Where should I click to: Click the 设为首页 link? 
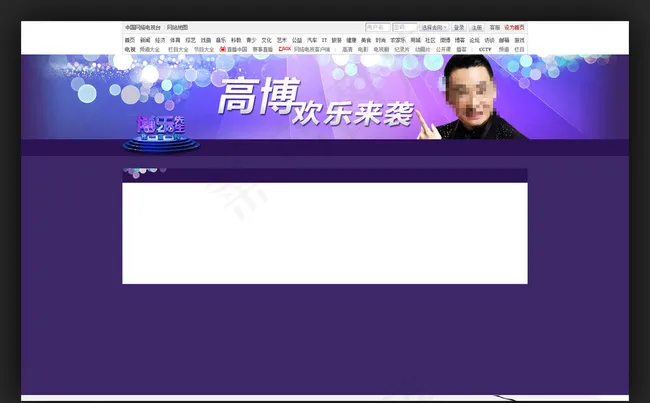pyautogui.click(x=515, y=28)
